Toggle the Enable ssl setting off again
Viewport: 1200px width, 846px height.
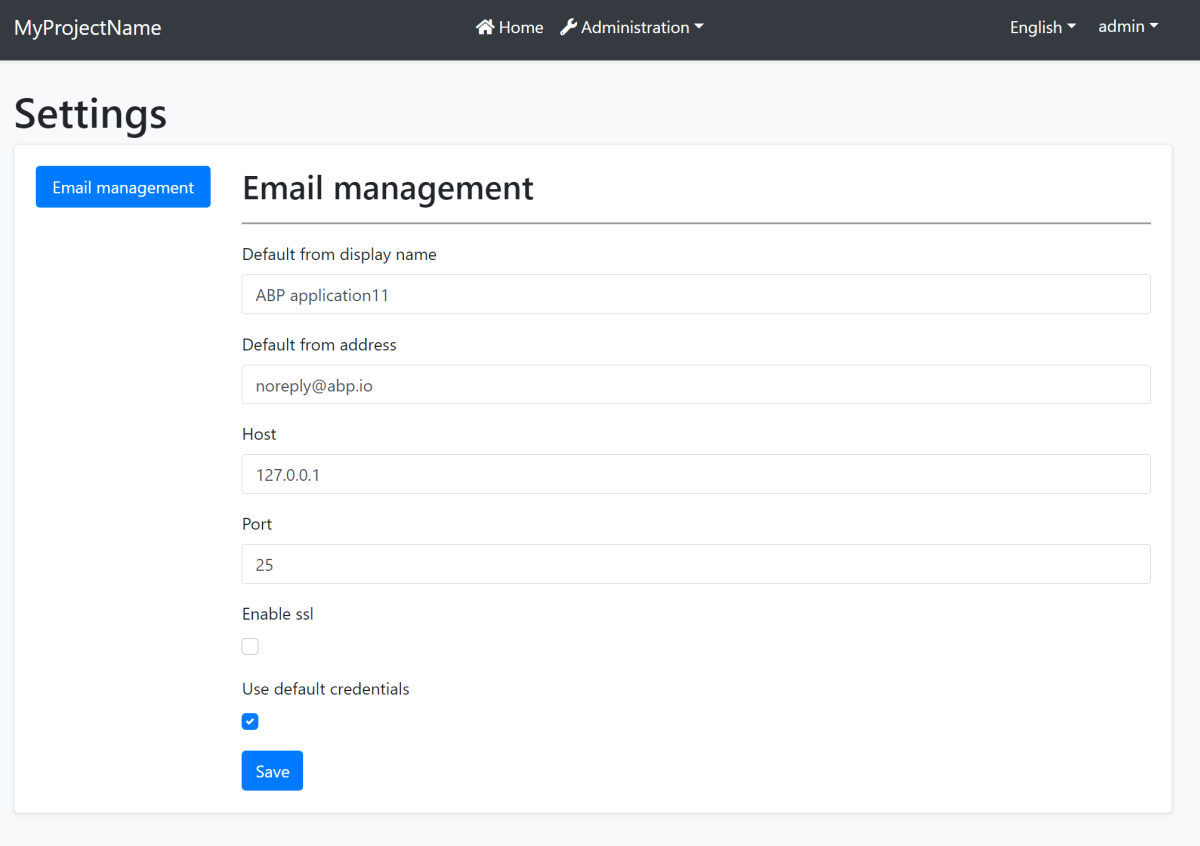pyautogui.click(x=249, y=646)
